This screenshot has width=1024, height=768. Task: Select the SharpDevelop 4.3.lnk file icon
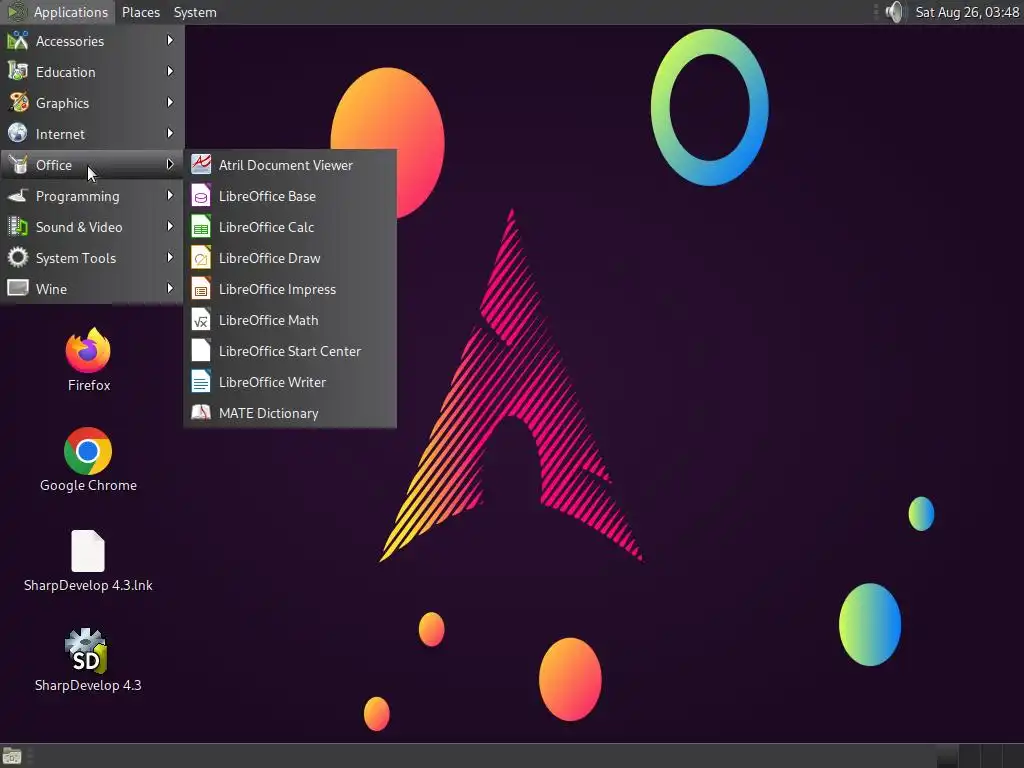pyautogui.click(x=88, y=551)
